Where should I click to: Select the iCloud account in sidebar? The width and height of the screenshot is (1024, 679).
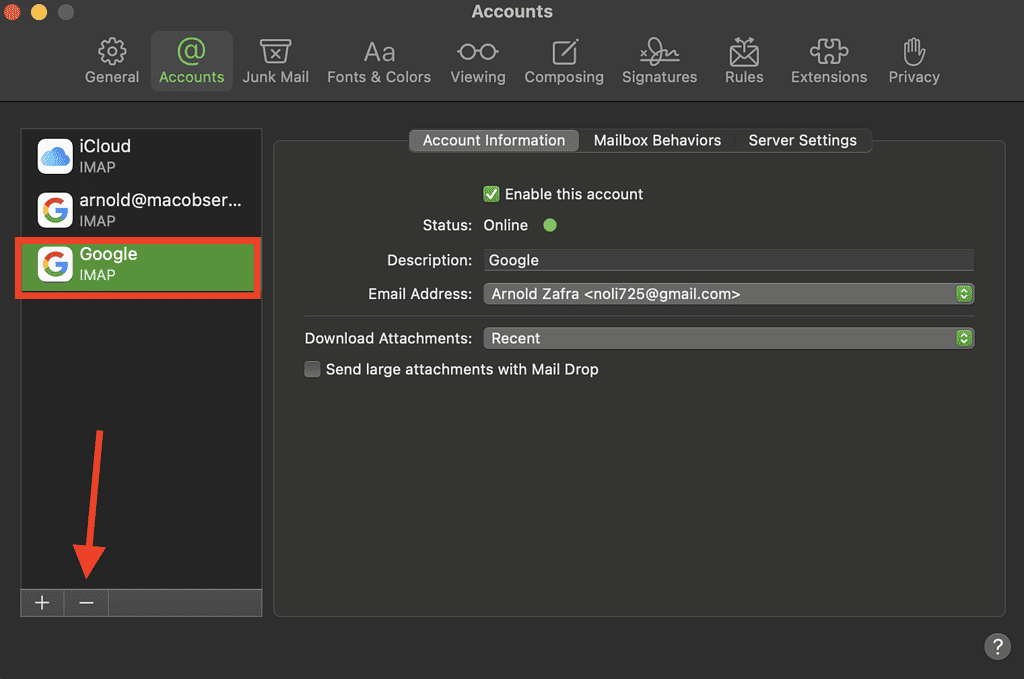(x=140, y=156)
